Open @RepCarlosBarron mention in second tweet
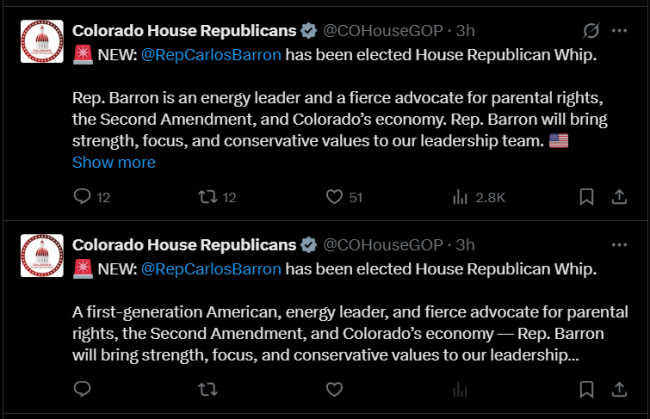Screen dimensions: 650x419 (x=211, y=268)
